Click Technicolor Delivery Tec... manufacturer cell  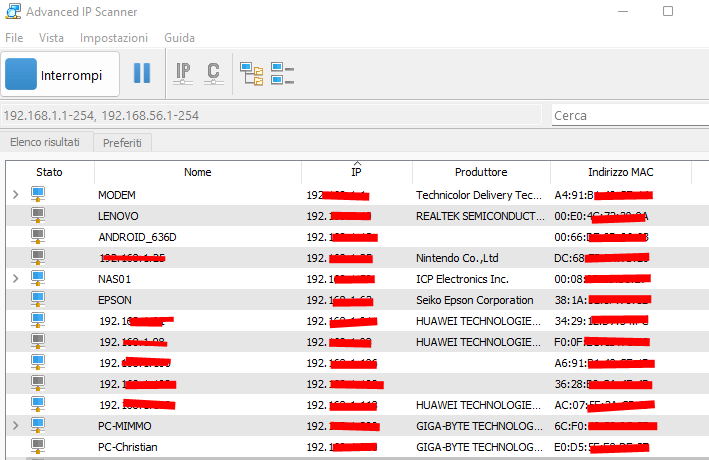(x=479, y=195)
